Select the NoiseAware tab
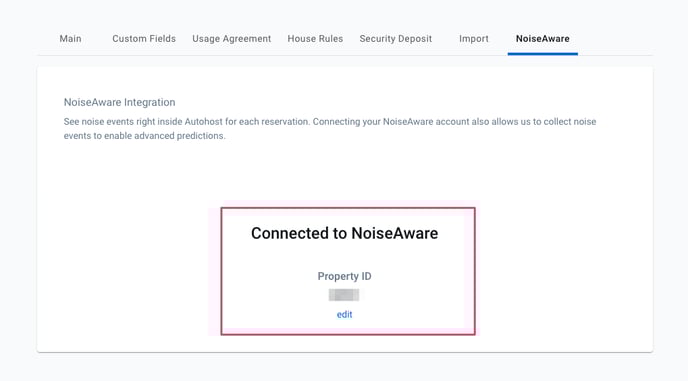 point(543,39)
